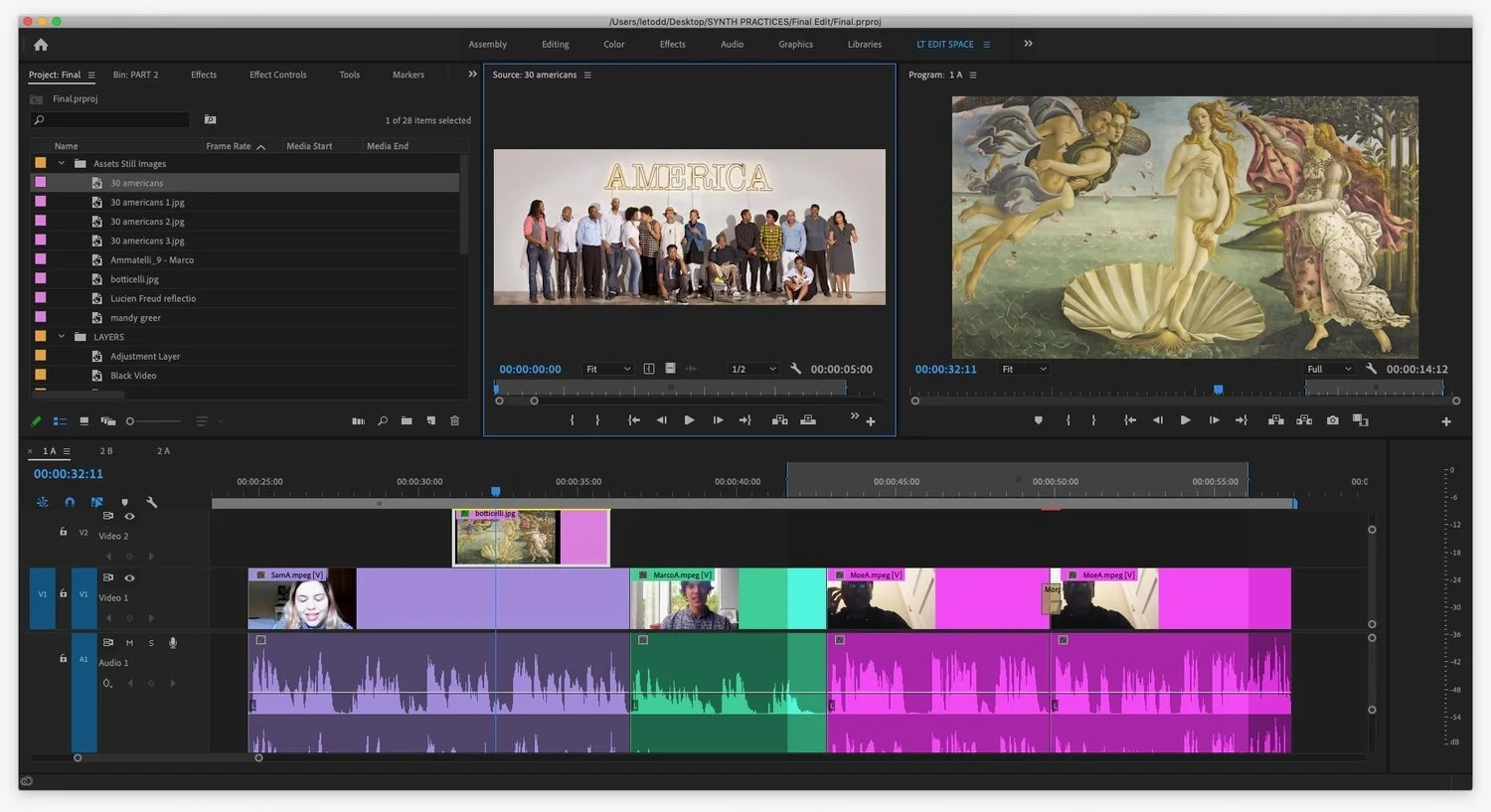The image size is (1491, 812).
Task: Click the Home icon at top left
Action: click(41, 45)
